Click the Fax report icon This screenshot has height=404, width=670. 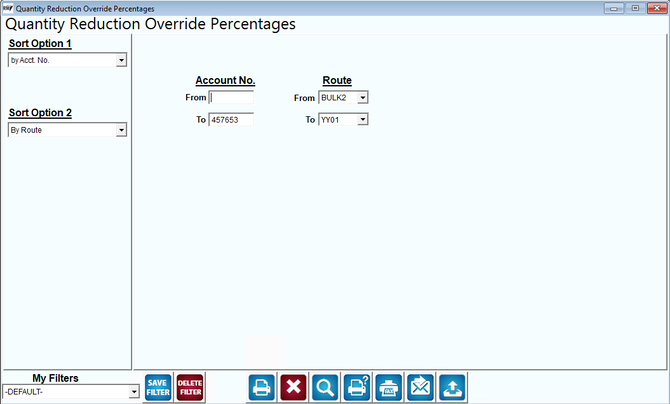pyautogui.click(x=389, y=388)
